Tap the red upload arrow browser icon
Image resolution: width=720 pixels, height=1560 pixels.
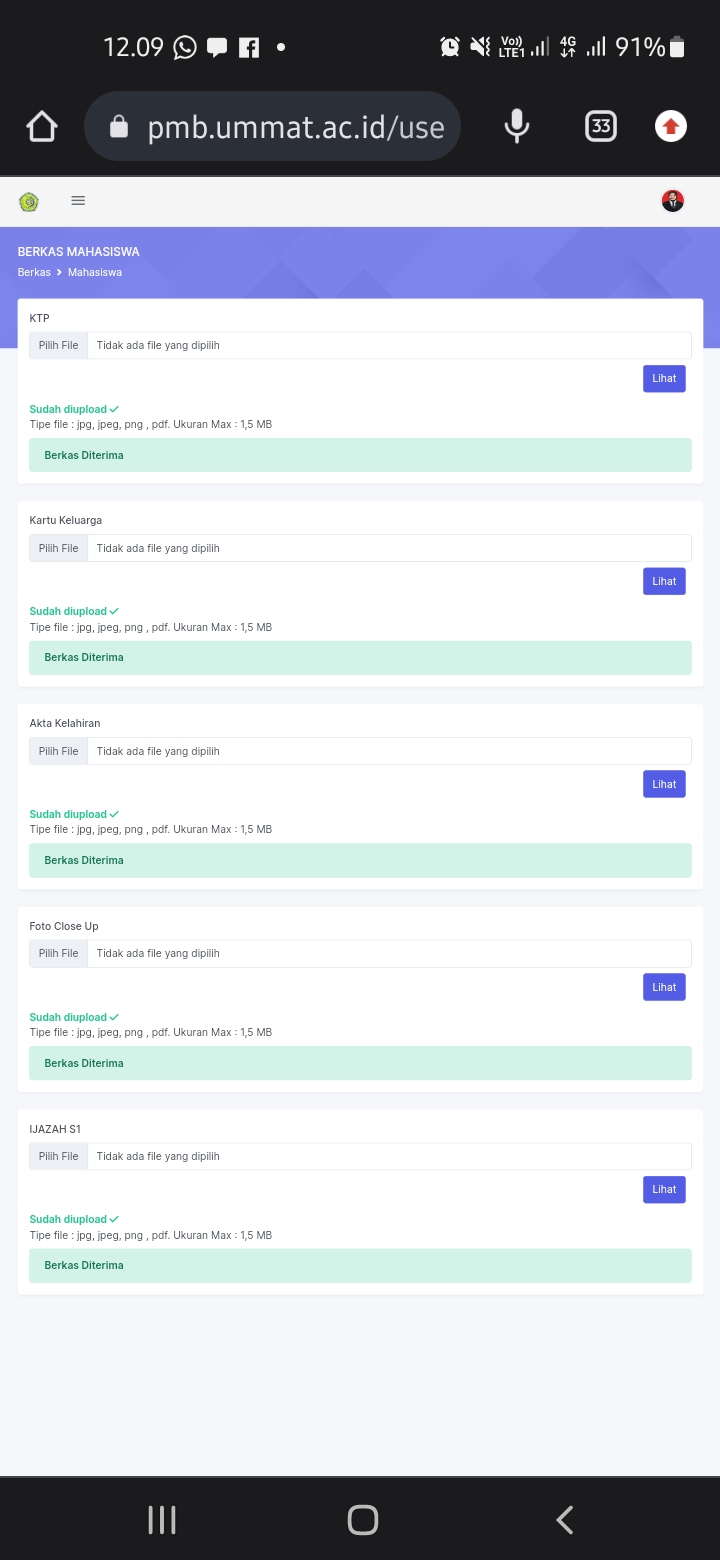pyautogui.click(x=671, y=126)
